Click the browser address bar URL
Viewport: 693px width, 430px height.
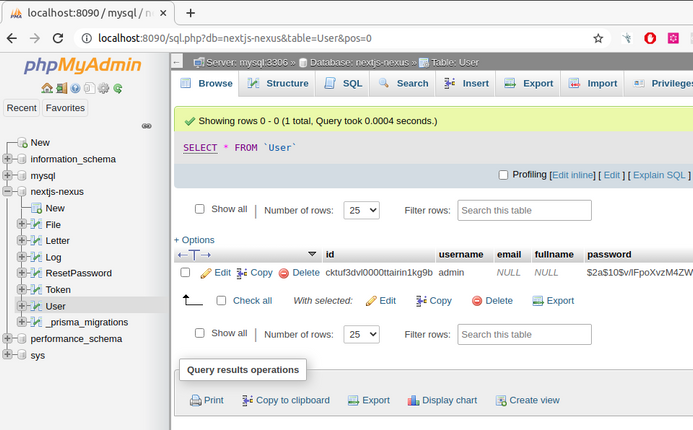pyautogui.click(x=235, y=38)
